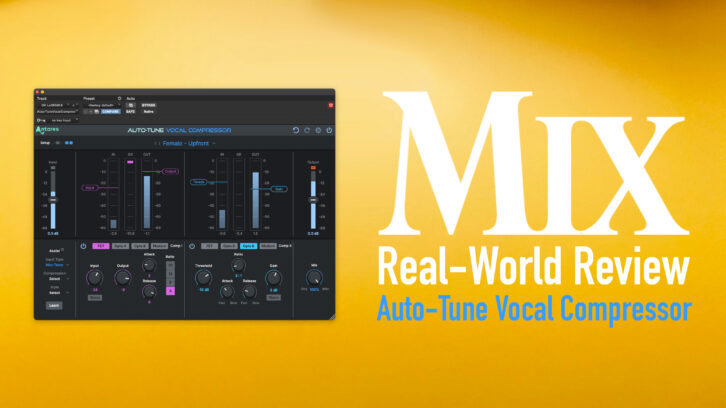Image resolution: width=726 pixels, height=408 pixels.
Task: Open the no key input dropdown
Action: (x=62, y=120)
